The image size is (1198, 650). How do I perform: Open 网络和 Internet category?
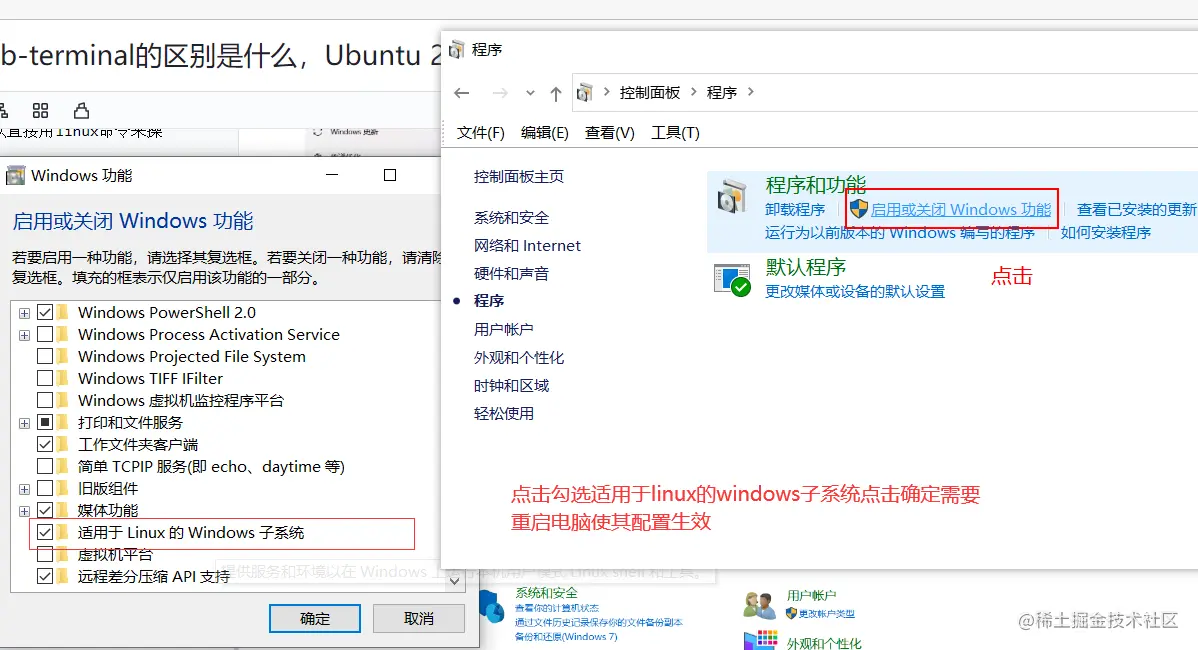tap(527, 246)
